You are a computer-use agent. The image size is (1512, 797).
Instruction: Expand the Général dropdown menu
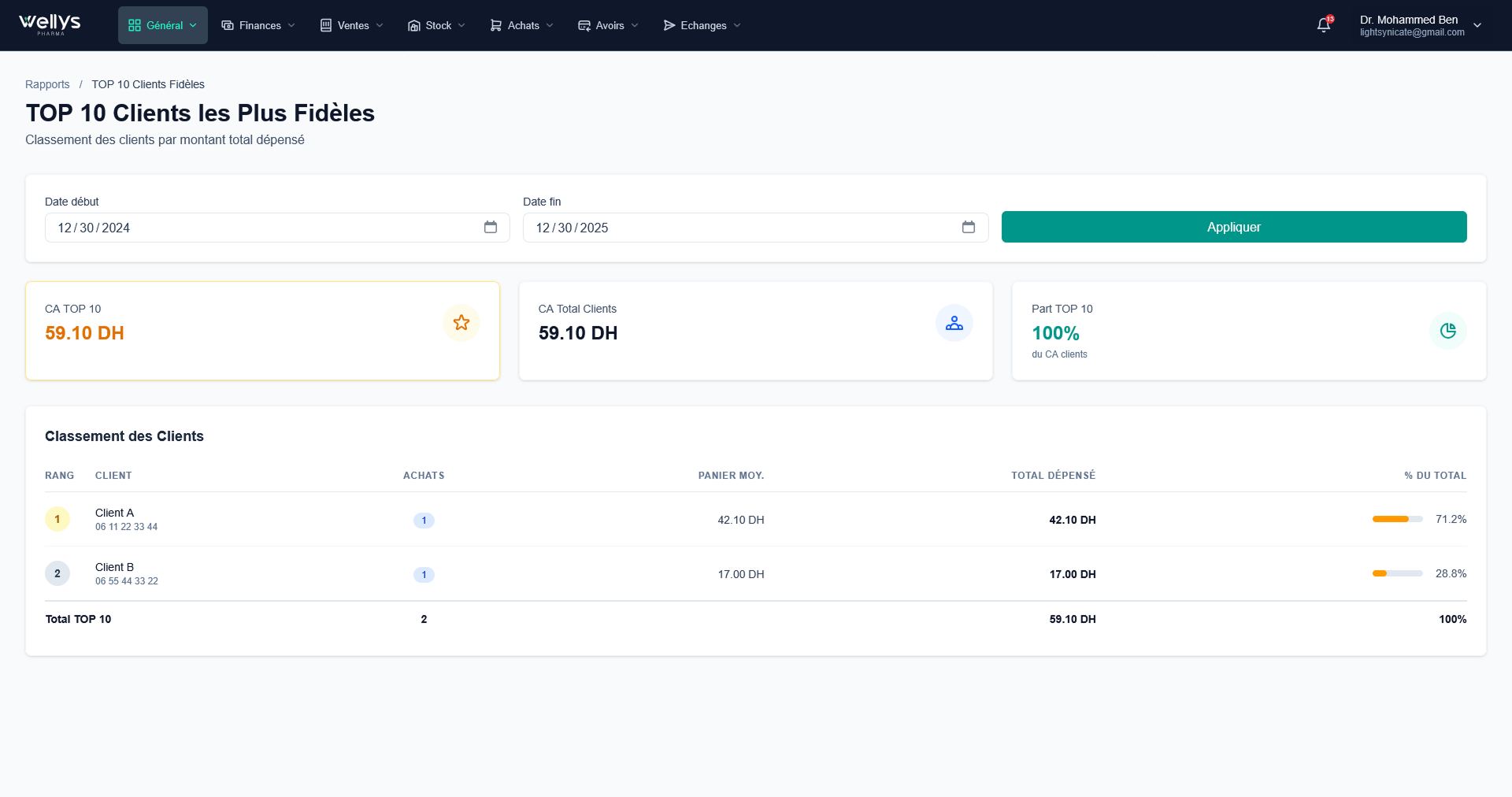coord(163,25)
